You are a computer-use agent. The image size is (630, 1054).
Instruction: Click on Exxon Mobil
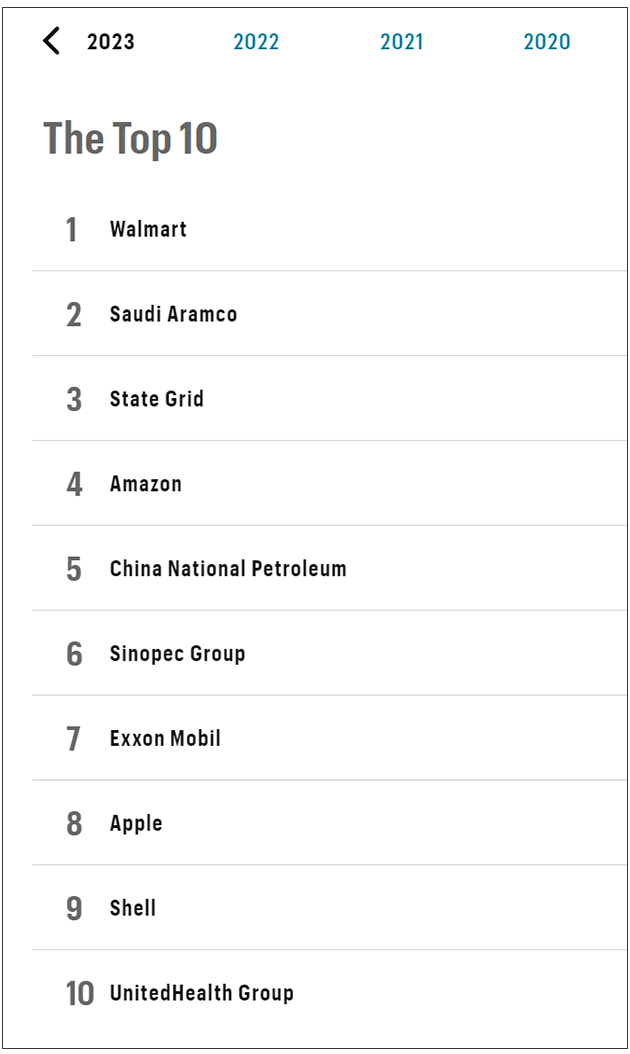pos(165,739)
